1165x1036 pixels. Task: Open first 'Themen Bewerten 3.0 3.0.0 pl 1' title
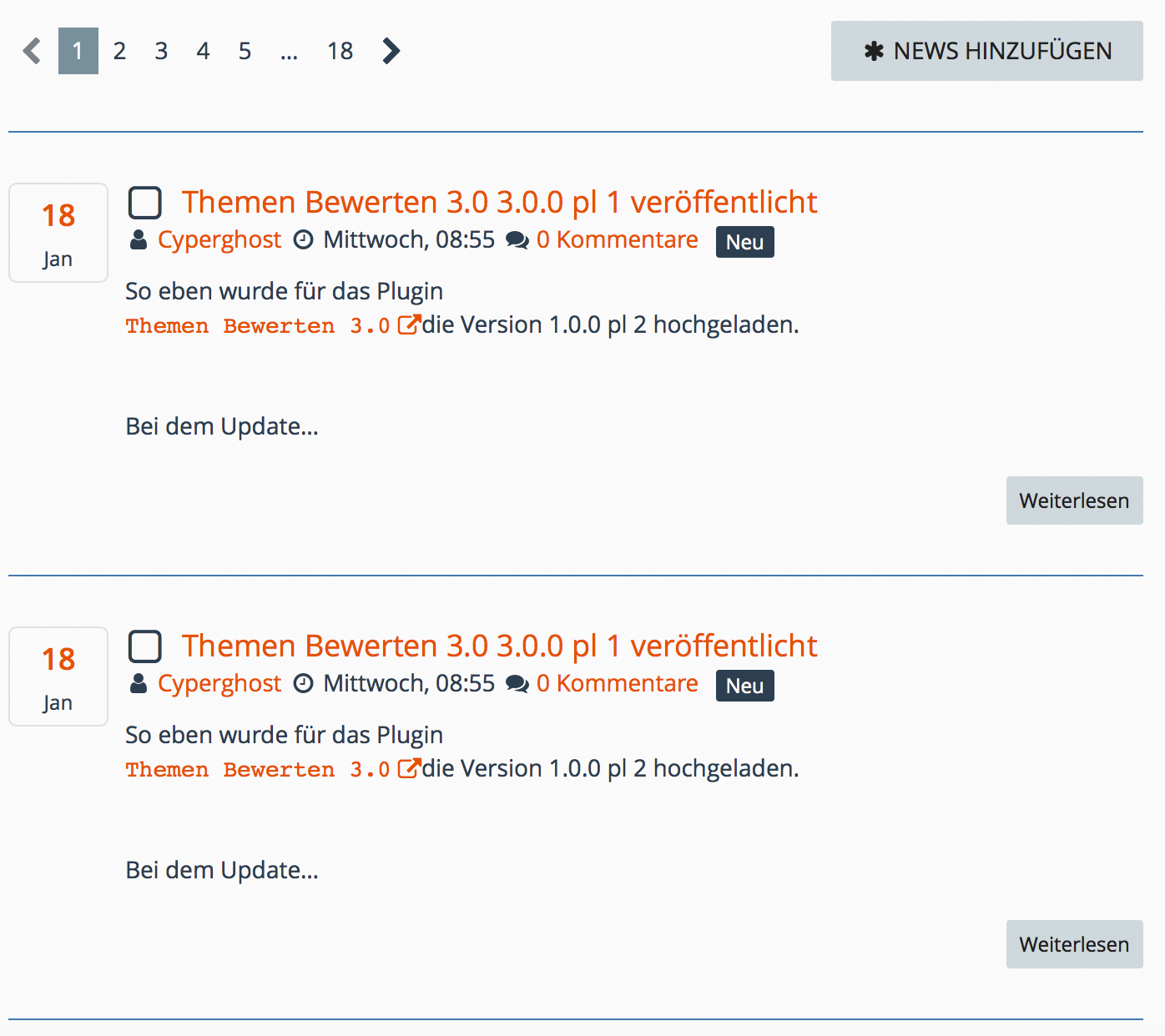[x=499, y=203]
